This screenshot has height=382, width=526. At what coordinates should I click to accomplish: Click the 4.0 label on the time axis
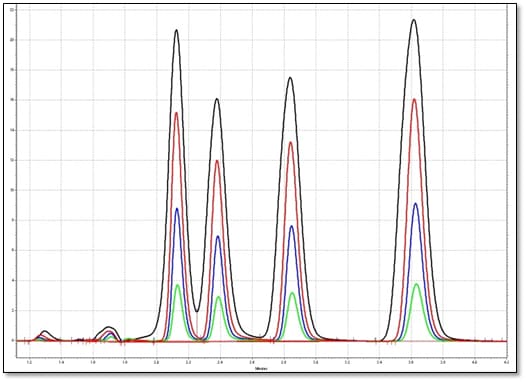(474, 362)
